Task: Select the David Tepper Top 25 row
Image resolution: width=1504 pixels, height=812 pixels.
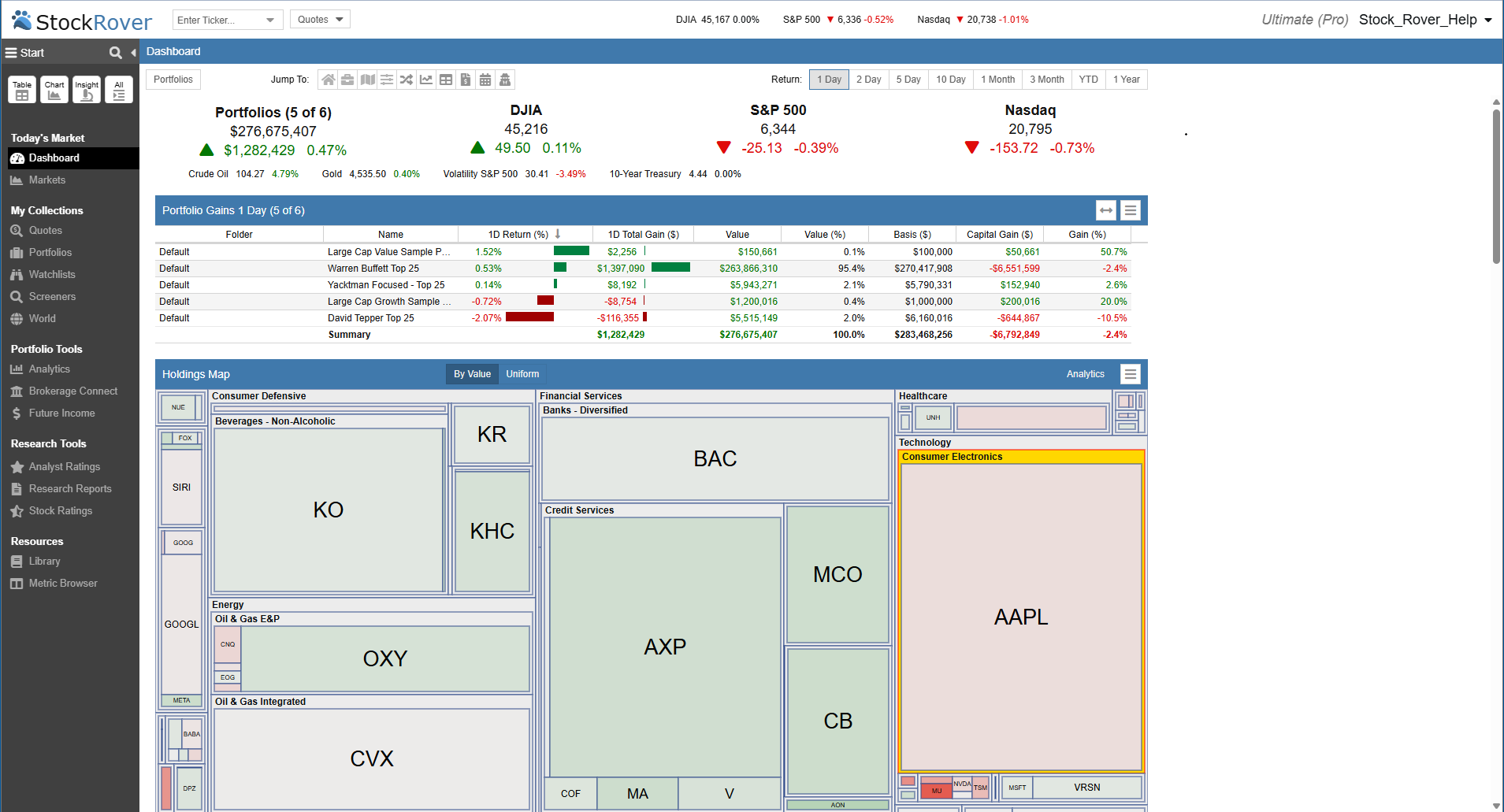Action: 643,318
